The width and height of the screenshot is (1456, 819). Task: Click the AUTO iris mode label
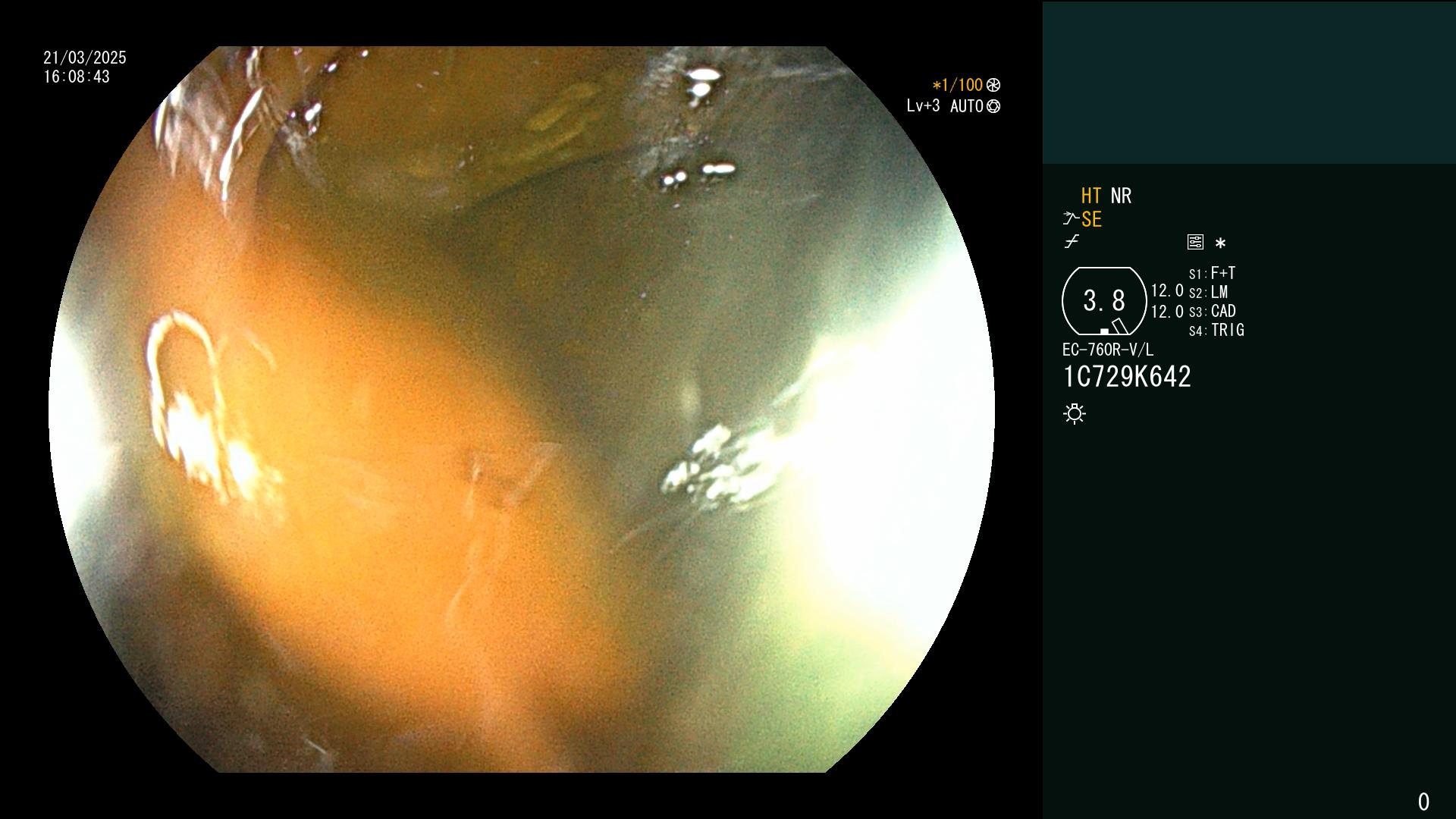966,106
